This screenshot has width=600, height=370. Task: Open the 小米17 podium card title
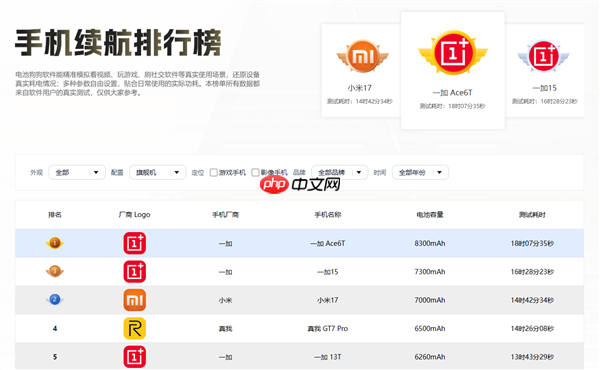pyautogui.click(x=360, y=88)
